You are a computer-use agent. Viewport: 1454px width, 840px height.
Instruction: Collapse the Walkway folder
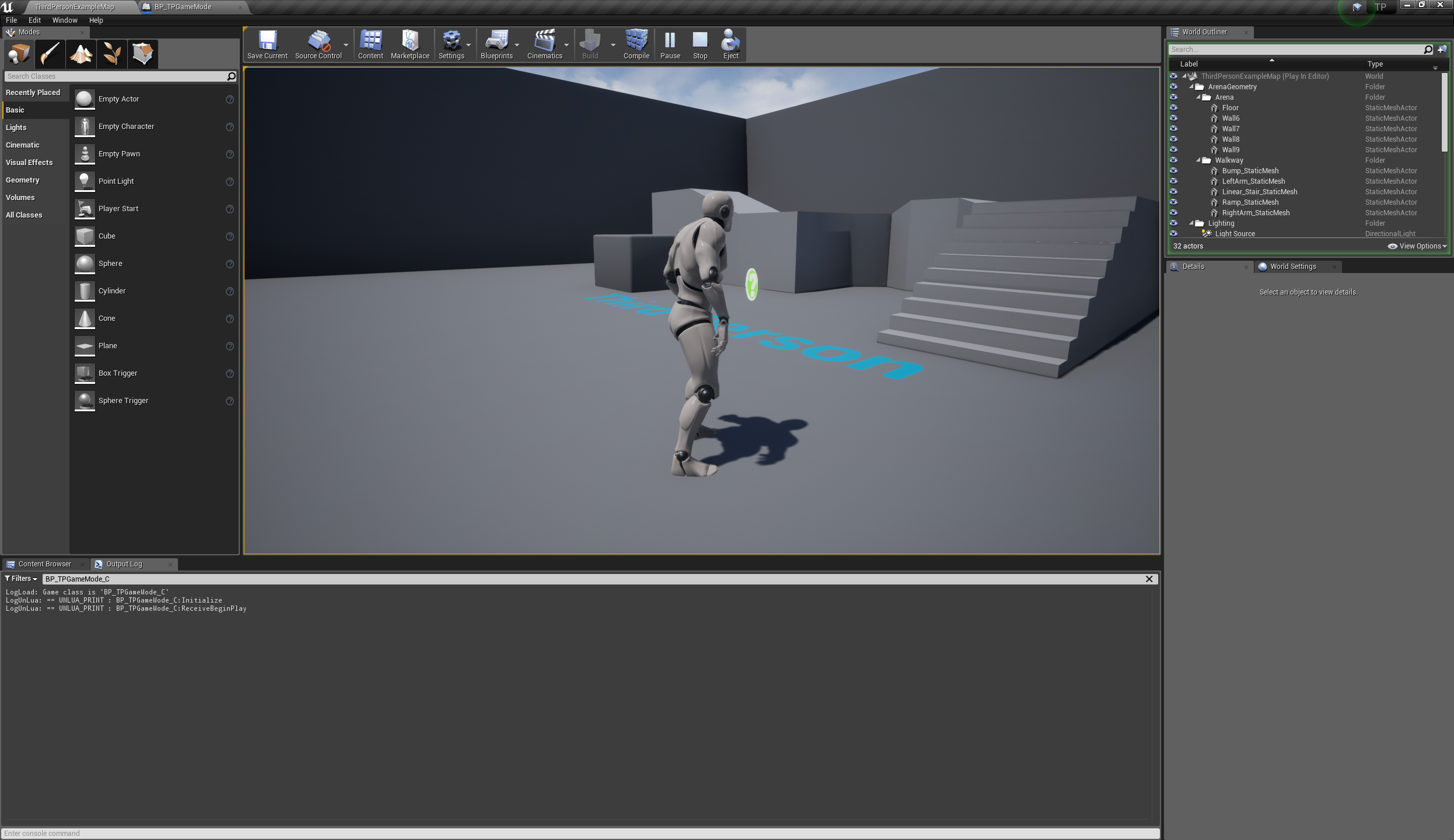tap(1198, 160)
